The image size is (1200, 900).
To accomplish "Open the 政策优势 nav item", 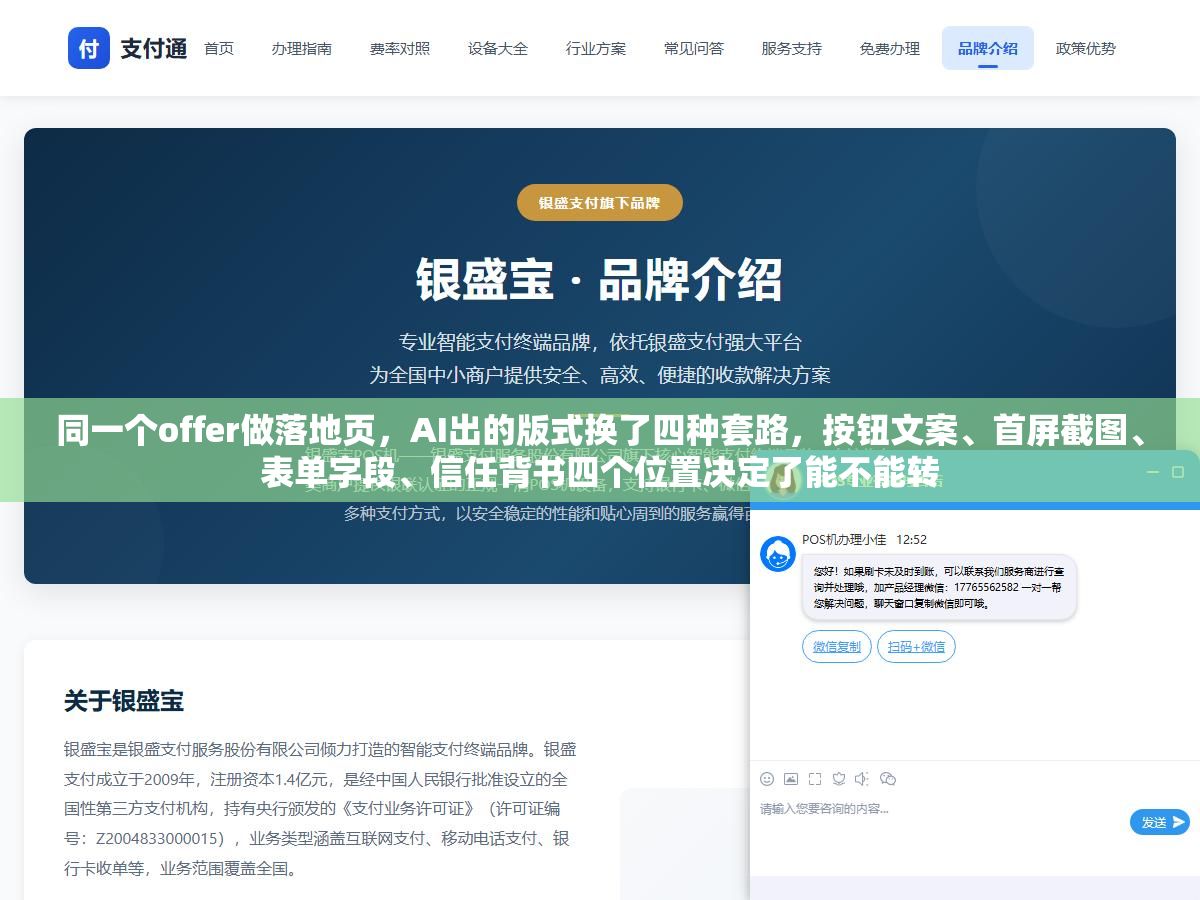I will (x=1086, y=48).
